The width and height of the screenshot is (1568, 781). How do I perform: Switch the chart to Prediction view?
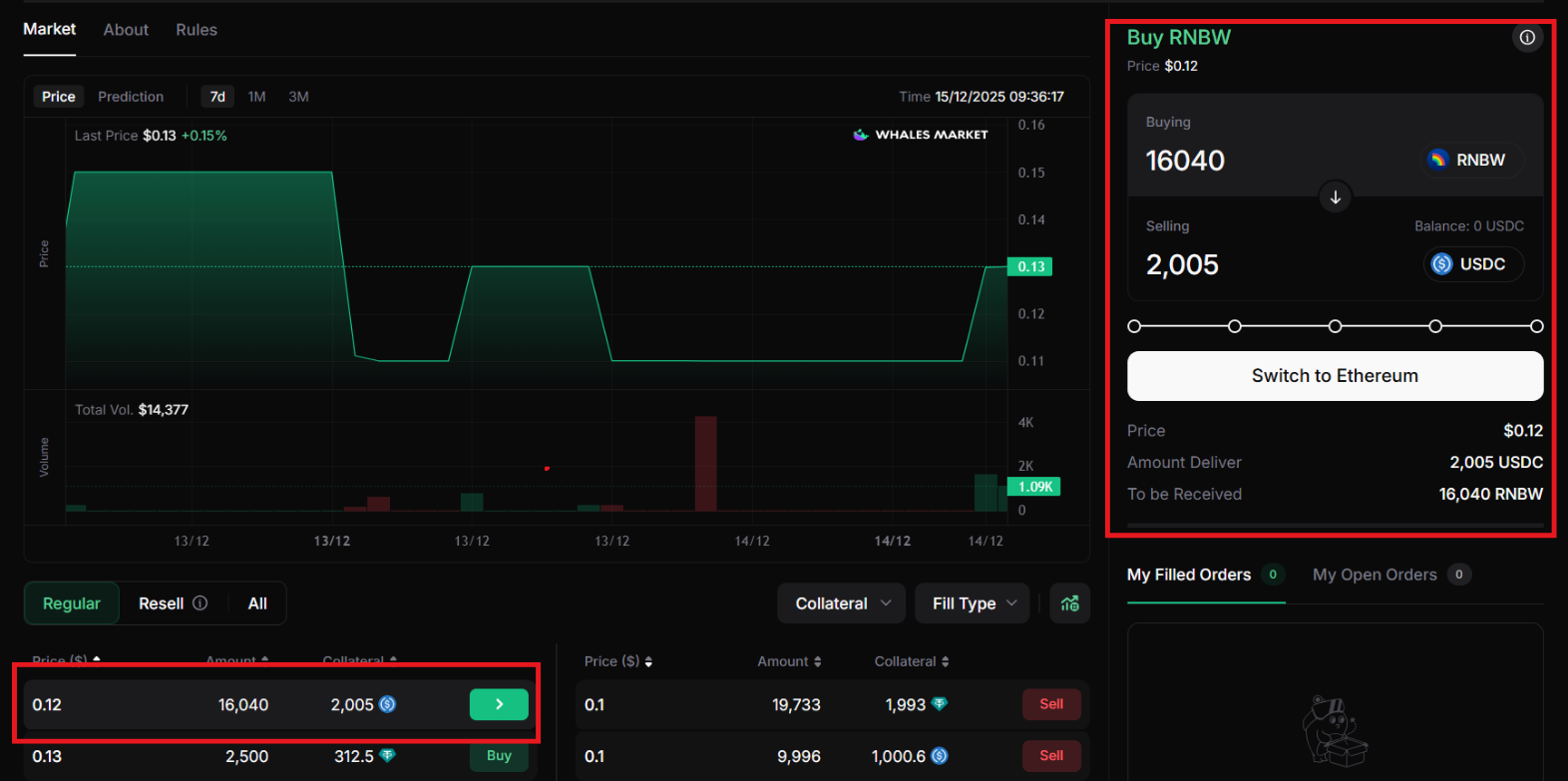pyautogui.click(x=131, y=97)
